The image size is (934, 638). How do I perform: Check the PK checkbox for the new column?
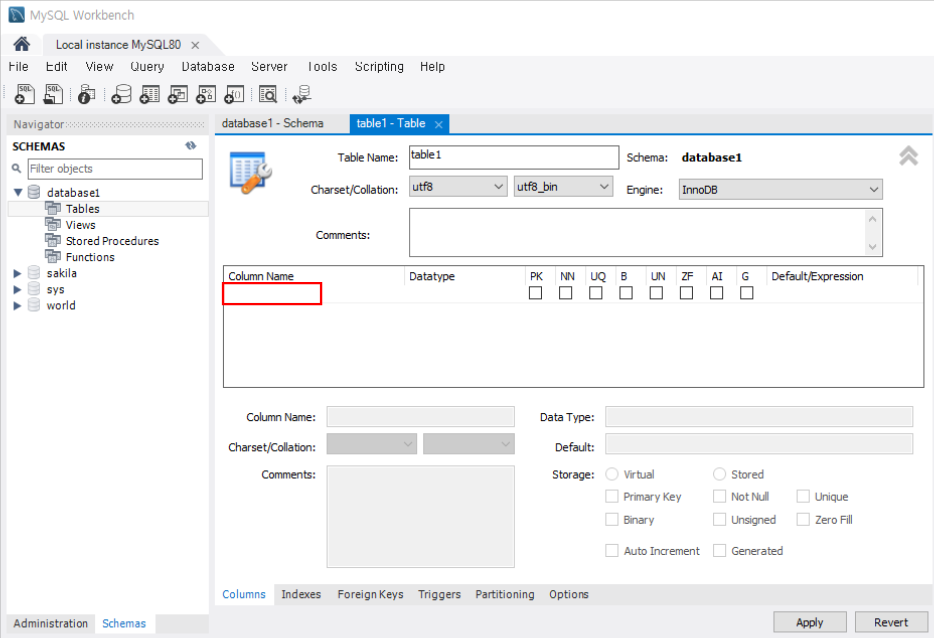coord(535,292)
